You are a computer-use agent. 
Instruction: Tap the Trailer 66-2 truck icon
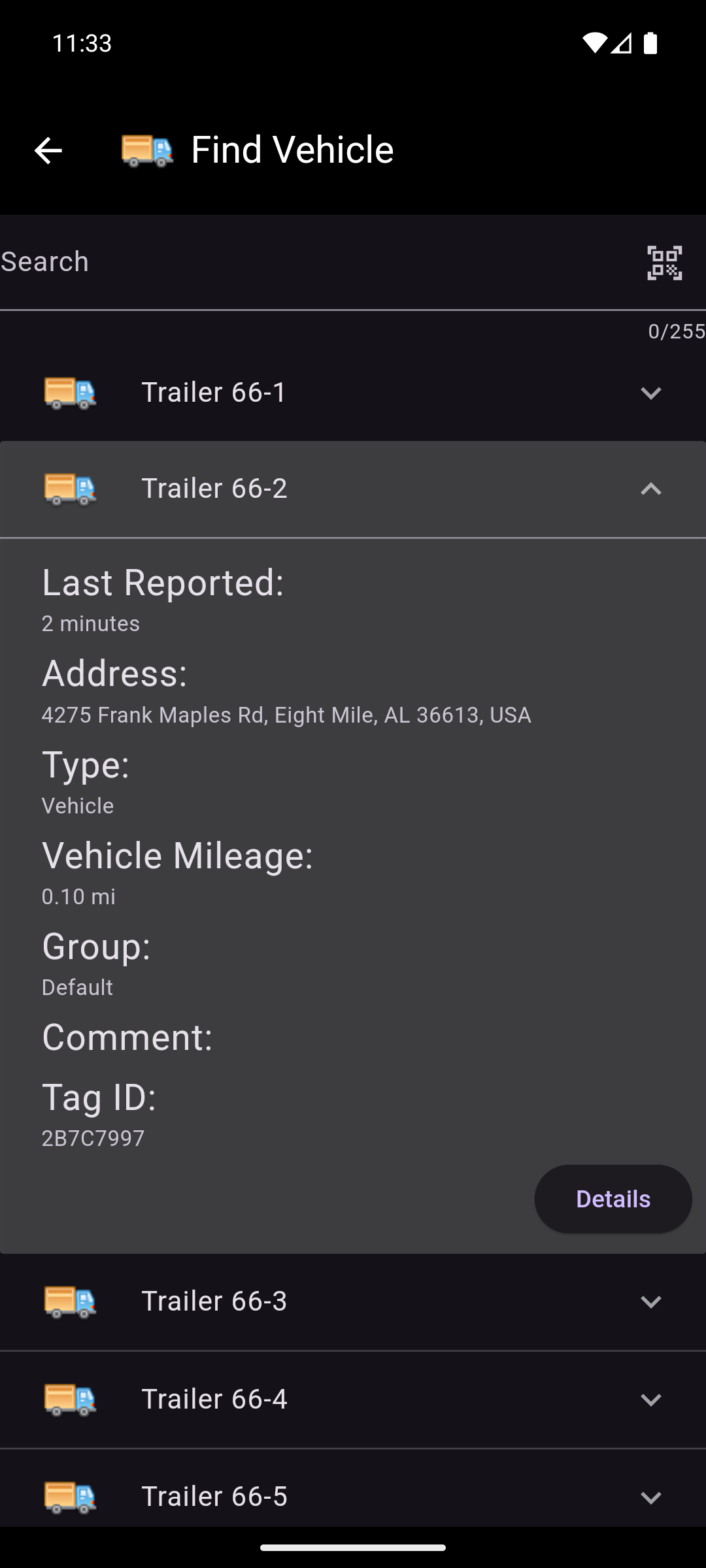[70, 489]
